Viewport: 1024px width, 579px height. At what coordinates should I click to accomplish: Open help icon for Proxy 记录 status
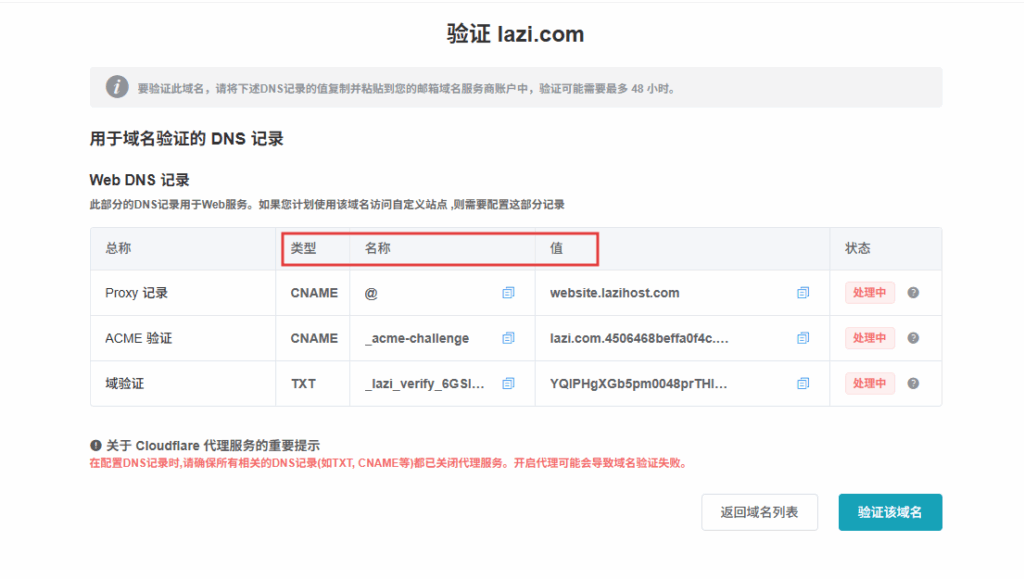click(x=913, y=293)
